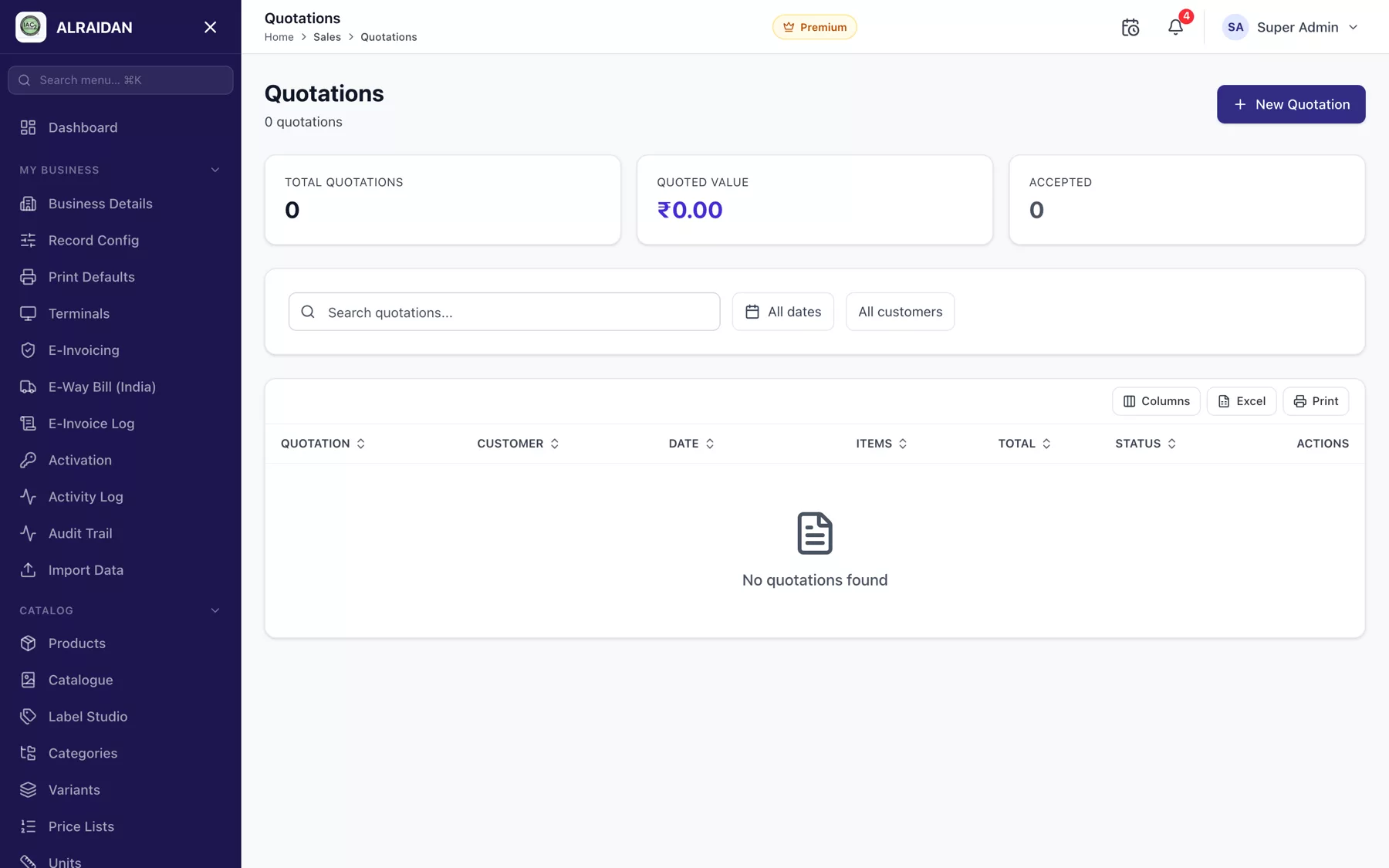Collapse the CATALOG section chevron
Image resolution: width=1389 pixels, height=868 pixels.
click(215, 610)
